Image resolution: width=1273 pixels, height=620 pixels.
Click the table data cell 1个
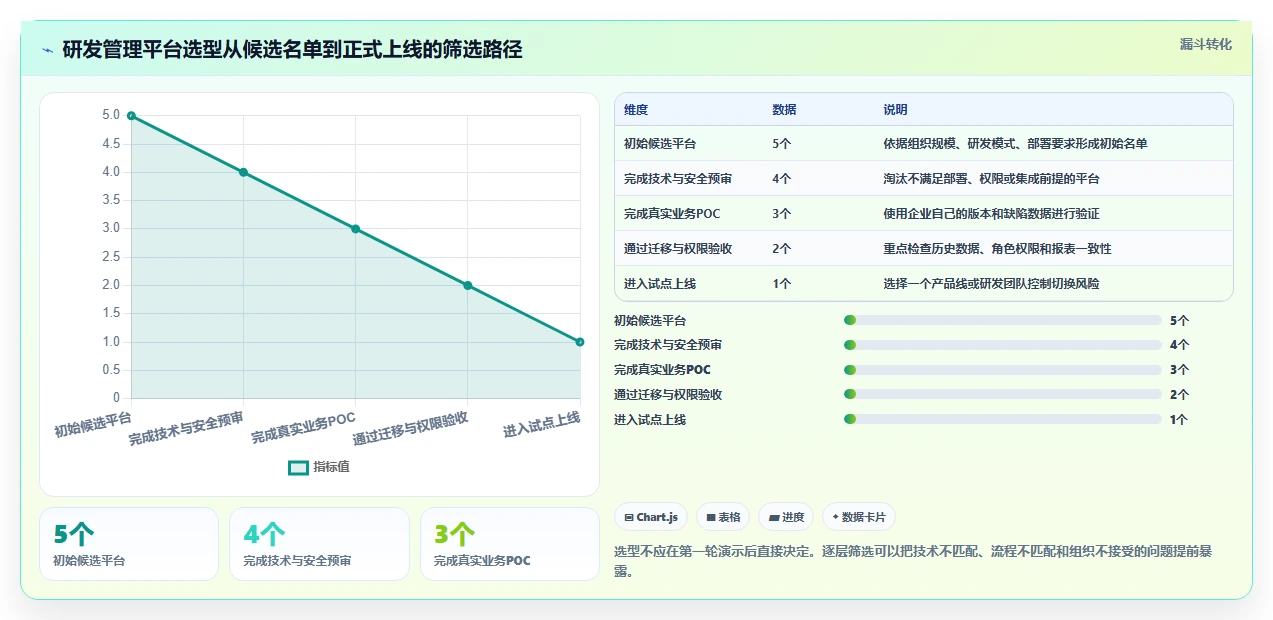click(x=782, y=284)
